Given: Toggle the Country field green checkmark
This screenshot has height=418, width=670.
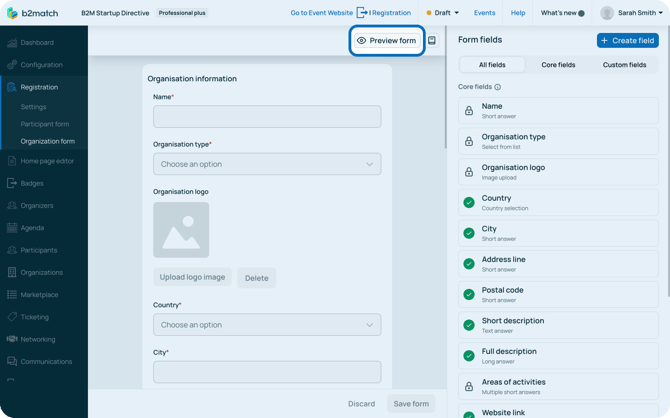Looking at the screenshot, I should pos(469,203).
